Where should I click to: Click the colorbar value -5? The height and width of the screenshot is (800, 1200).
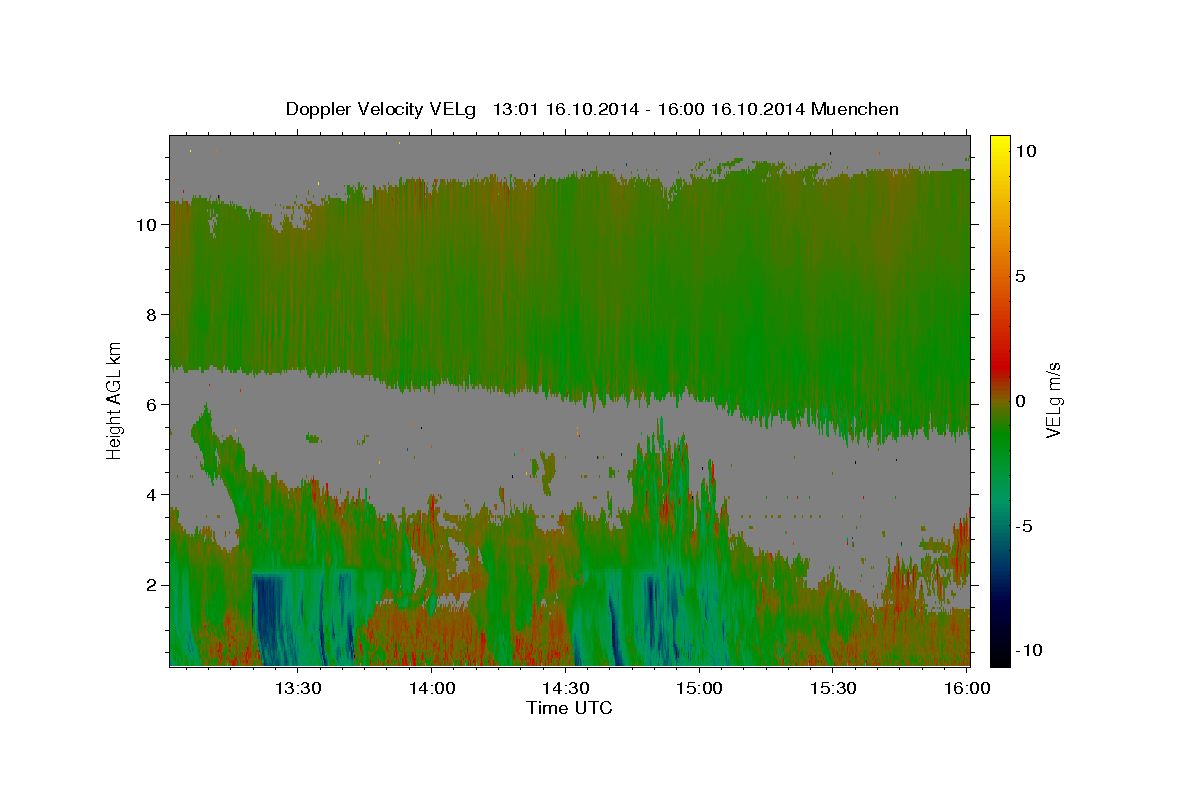[x=1025, y=526]
